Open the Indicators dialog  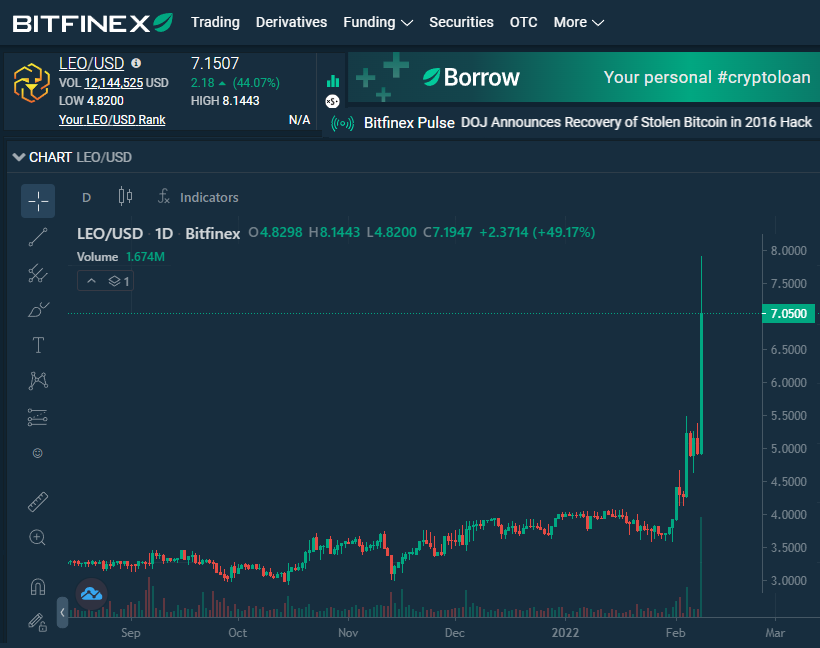pos(198,197)
